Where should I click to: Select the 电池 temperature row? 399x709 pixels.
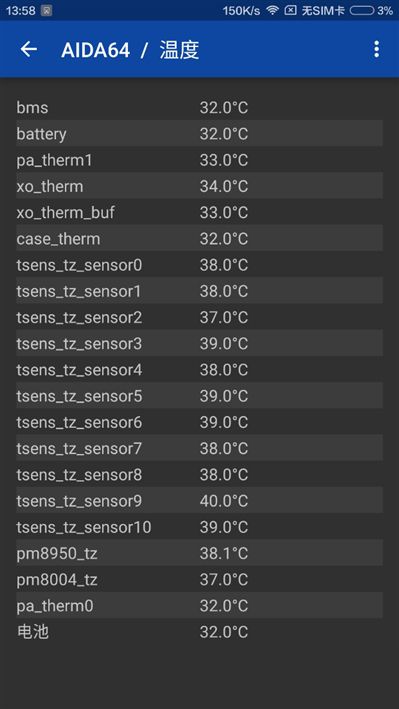tap(200, 632)
